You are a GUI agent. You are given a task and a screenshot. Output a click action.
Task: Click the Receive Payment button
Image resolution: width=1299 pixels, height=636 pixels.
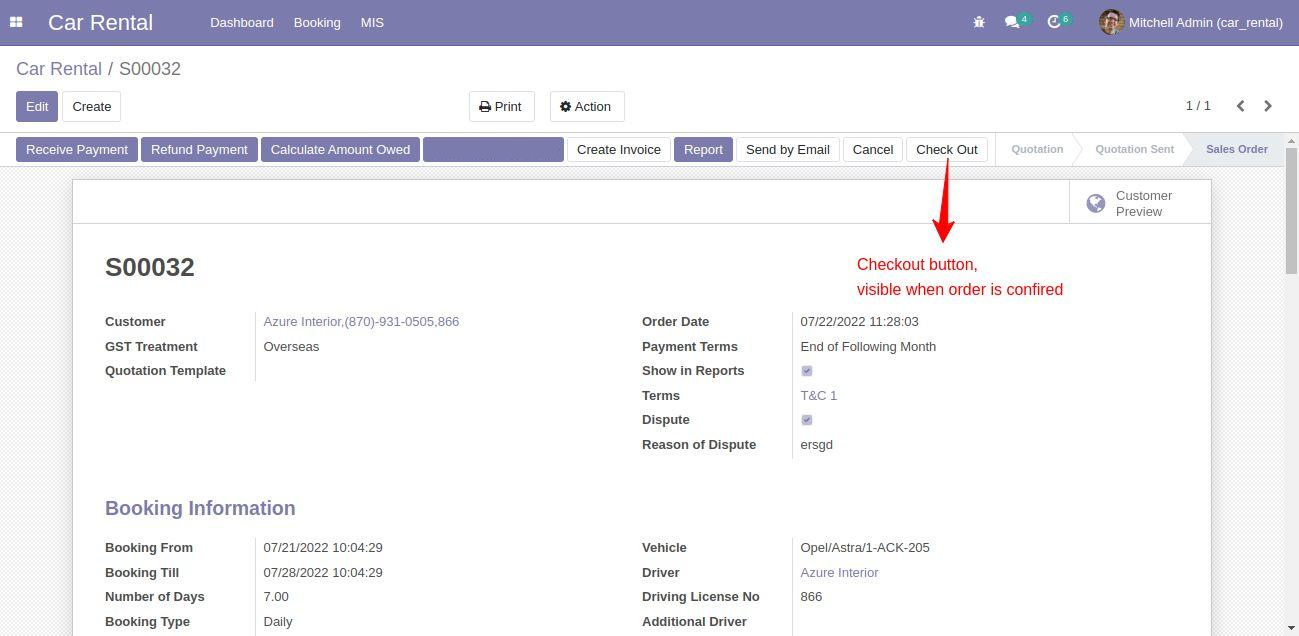[x=77, y=150]
